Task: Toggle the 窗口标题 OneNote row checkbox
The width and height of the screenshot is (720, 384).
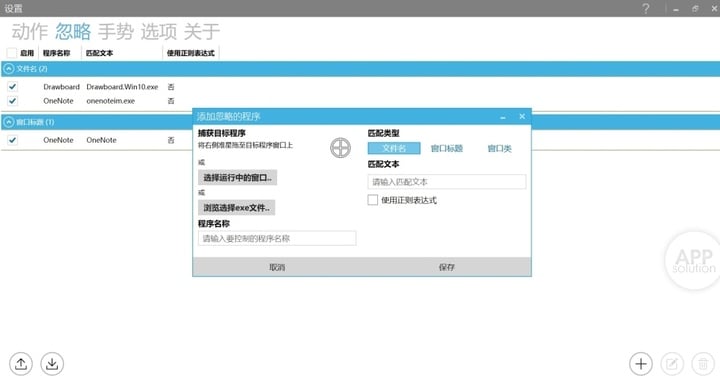Action: tap(12, 140)
